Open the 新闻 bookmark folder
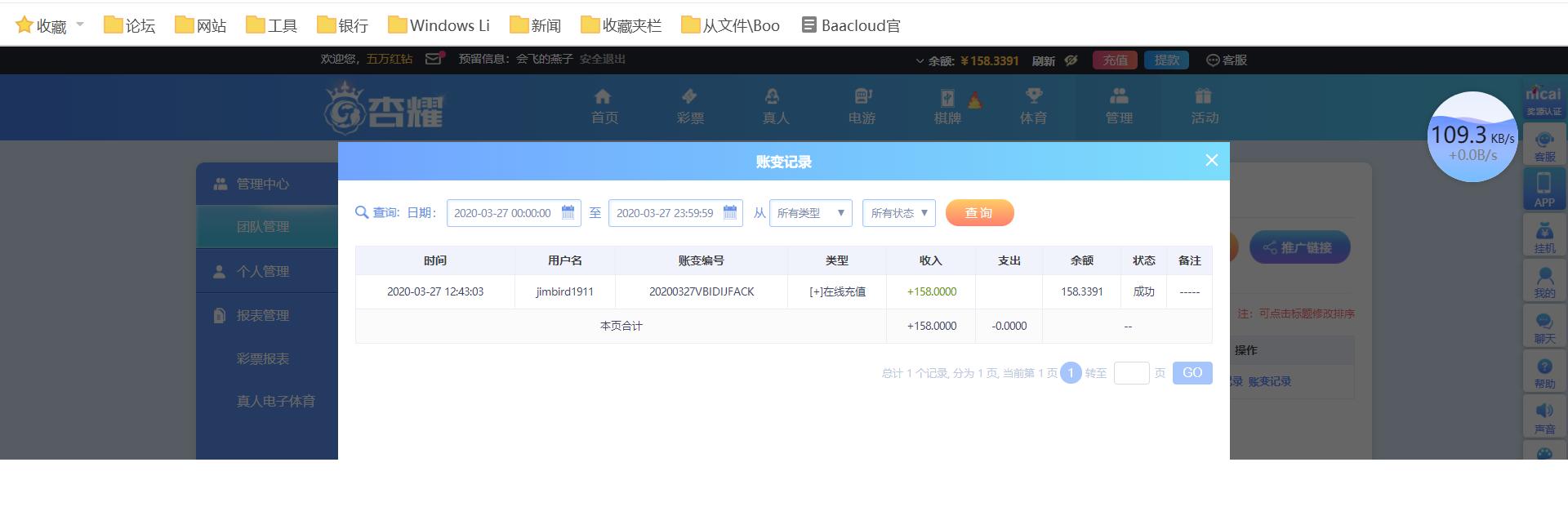Screen dimensions: 1568x529 (535, 25)
